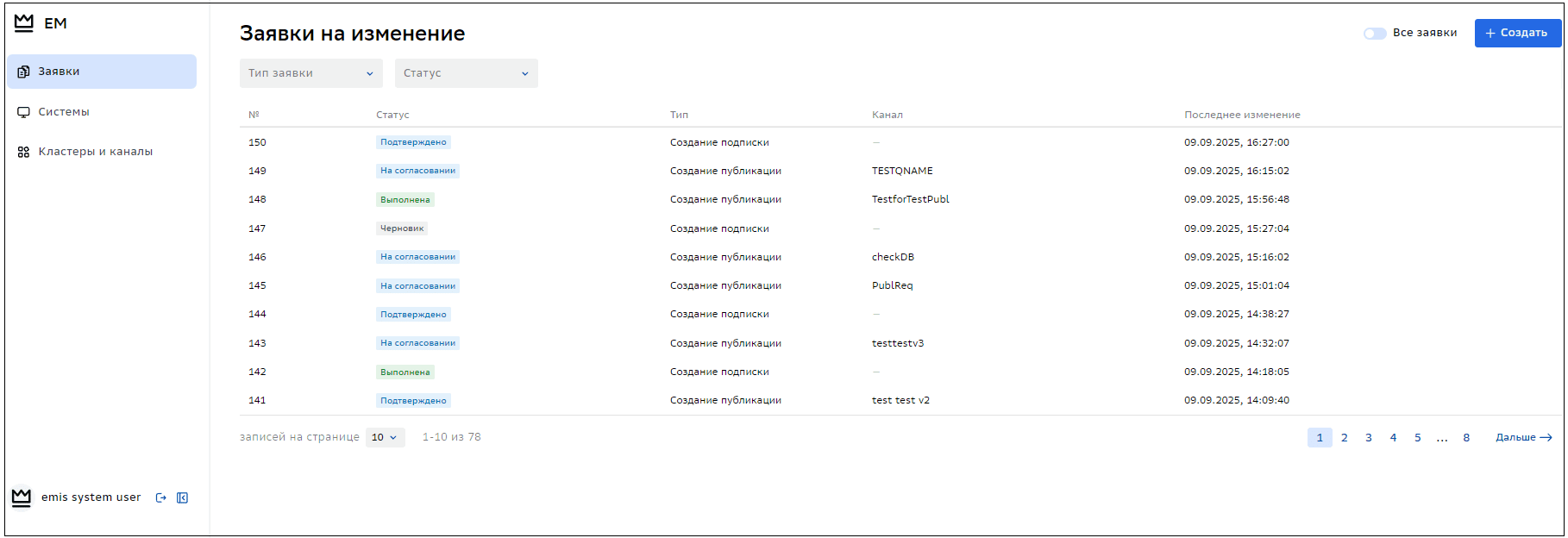Open request number 150

pos(900,142)
